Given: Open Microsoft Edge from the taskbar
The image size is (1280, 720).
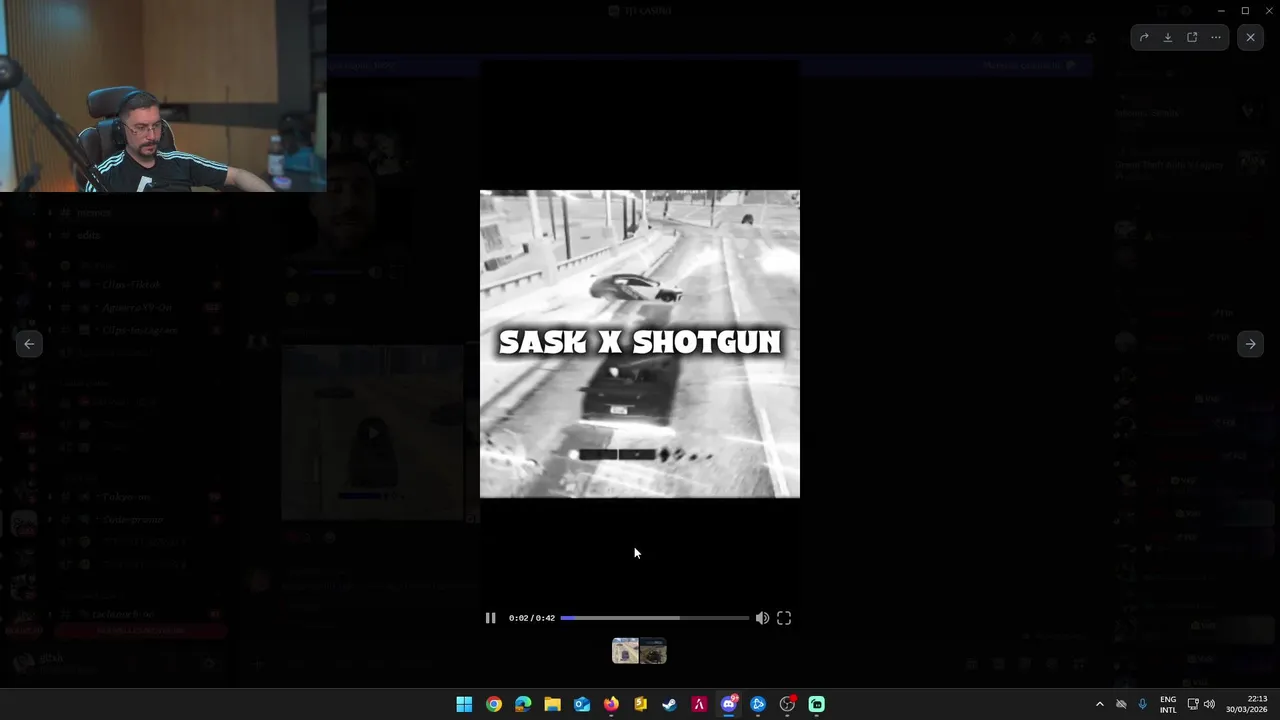Looking at the screenshot, I should pos(523,704).
